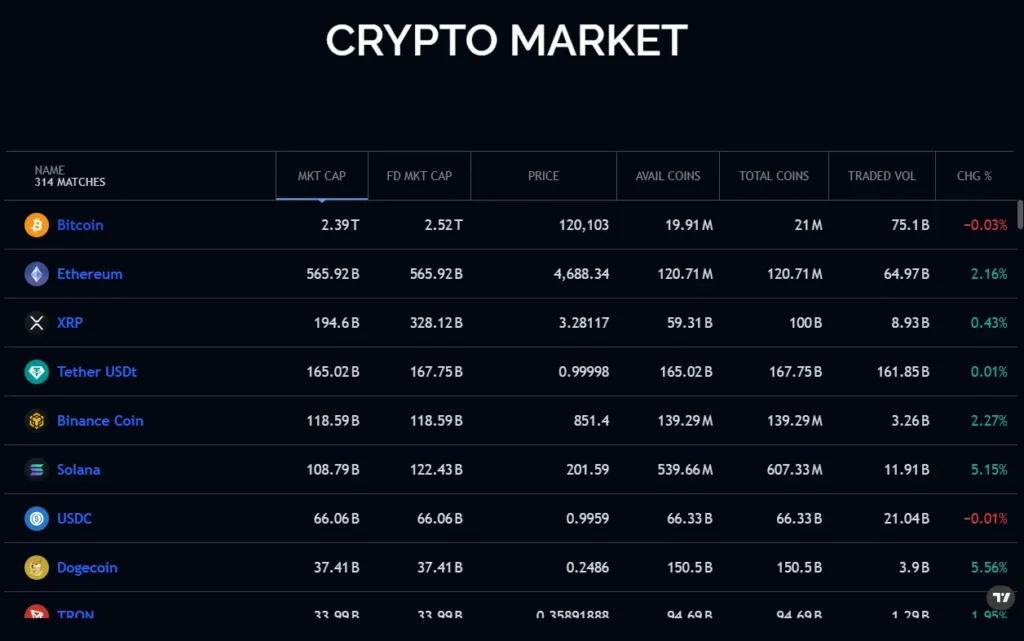The width and height of the screenshot is (1024, 641).
Task: Sort by FD MKT CAP column header
Action: coord(419,176)
